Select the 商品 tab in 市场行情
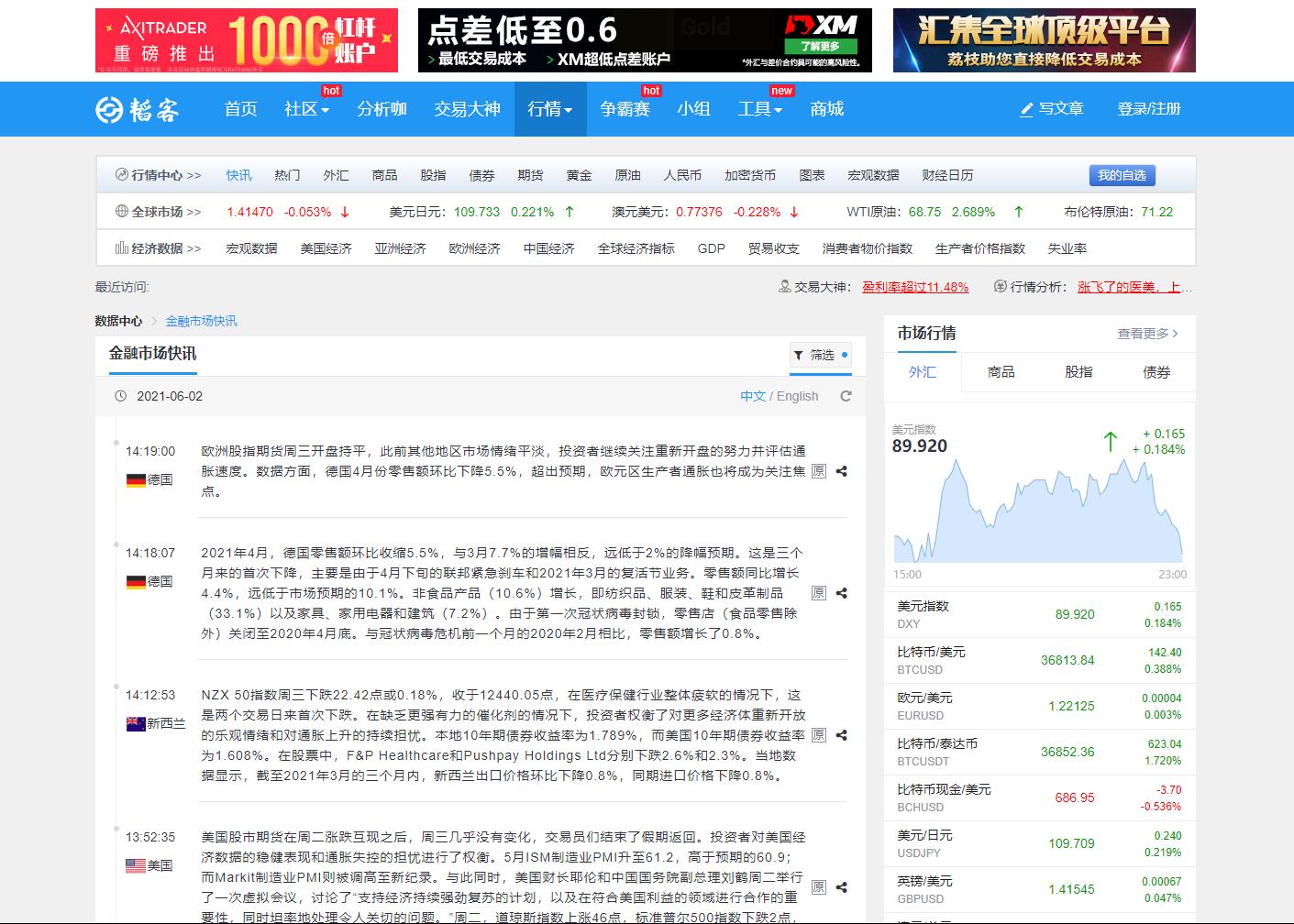Screen dimensions: 1294x924 (1001, 372)
